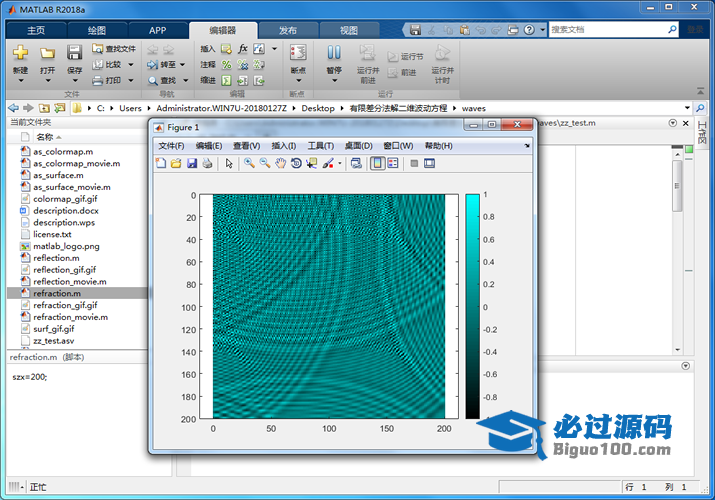This screenshot has width=715, height=500.
Task: Open 文件(F) menu in Figure 1
Action: coord(171,146)
